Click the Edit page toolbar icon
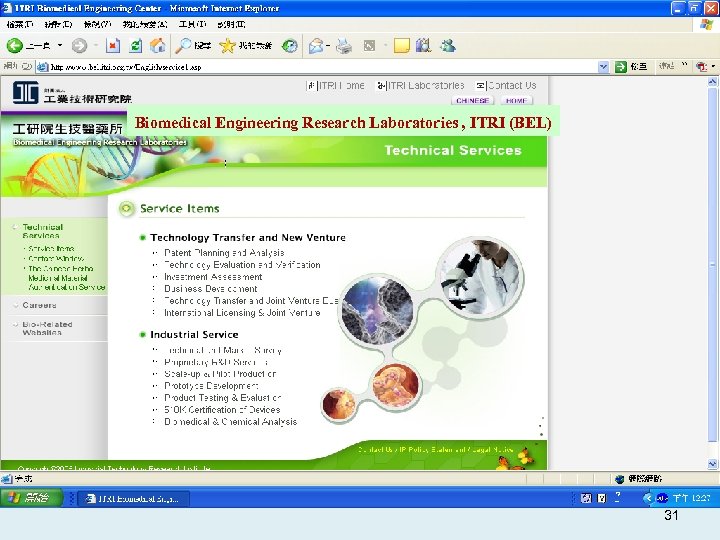The height and width of the screenshot is (540, 720). pos(369,45)
